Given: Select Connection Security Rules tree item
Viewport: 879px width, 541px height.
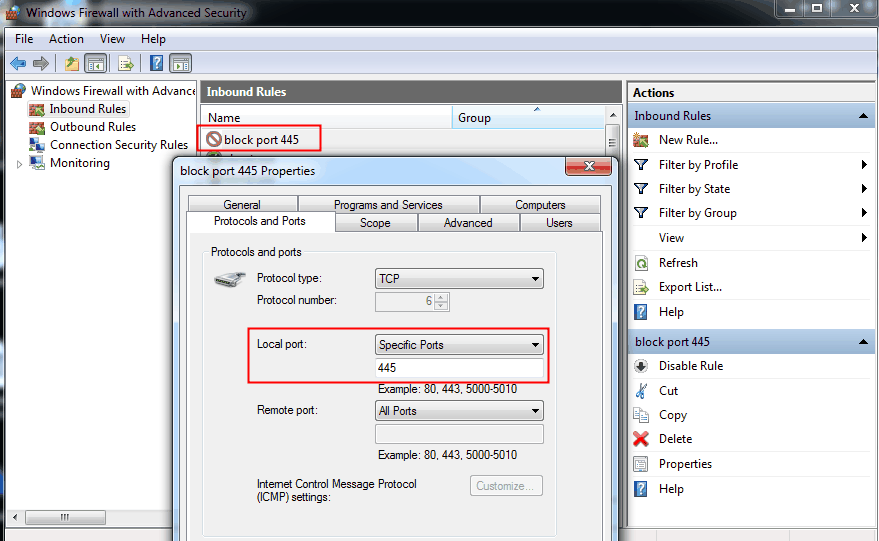Looking at the screenshot, I should (x=119, y=145).
